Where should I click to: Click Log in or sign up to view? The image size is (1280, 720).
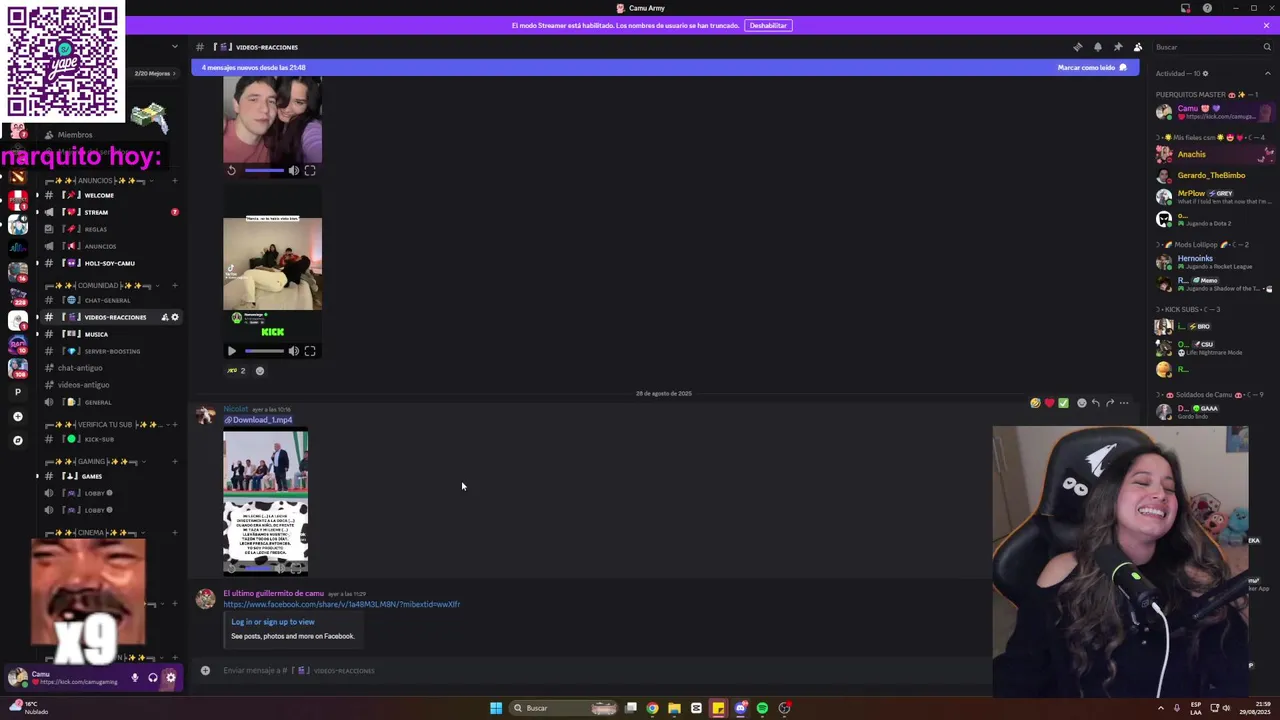point(273,622)
